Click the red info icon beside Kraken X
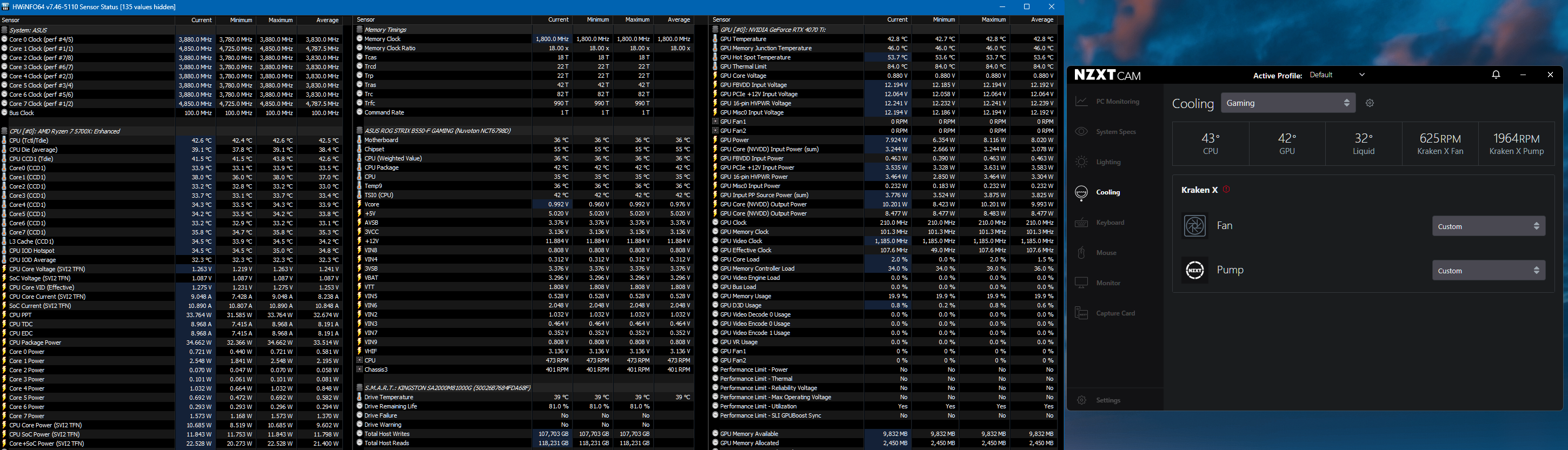Screen dimensions: 1568x450 [x=1226, y=190]
